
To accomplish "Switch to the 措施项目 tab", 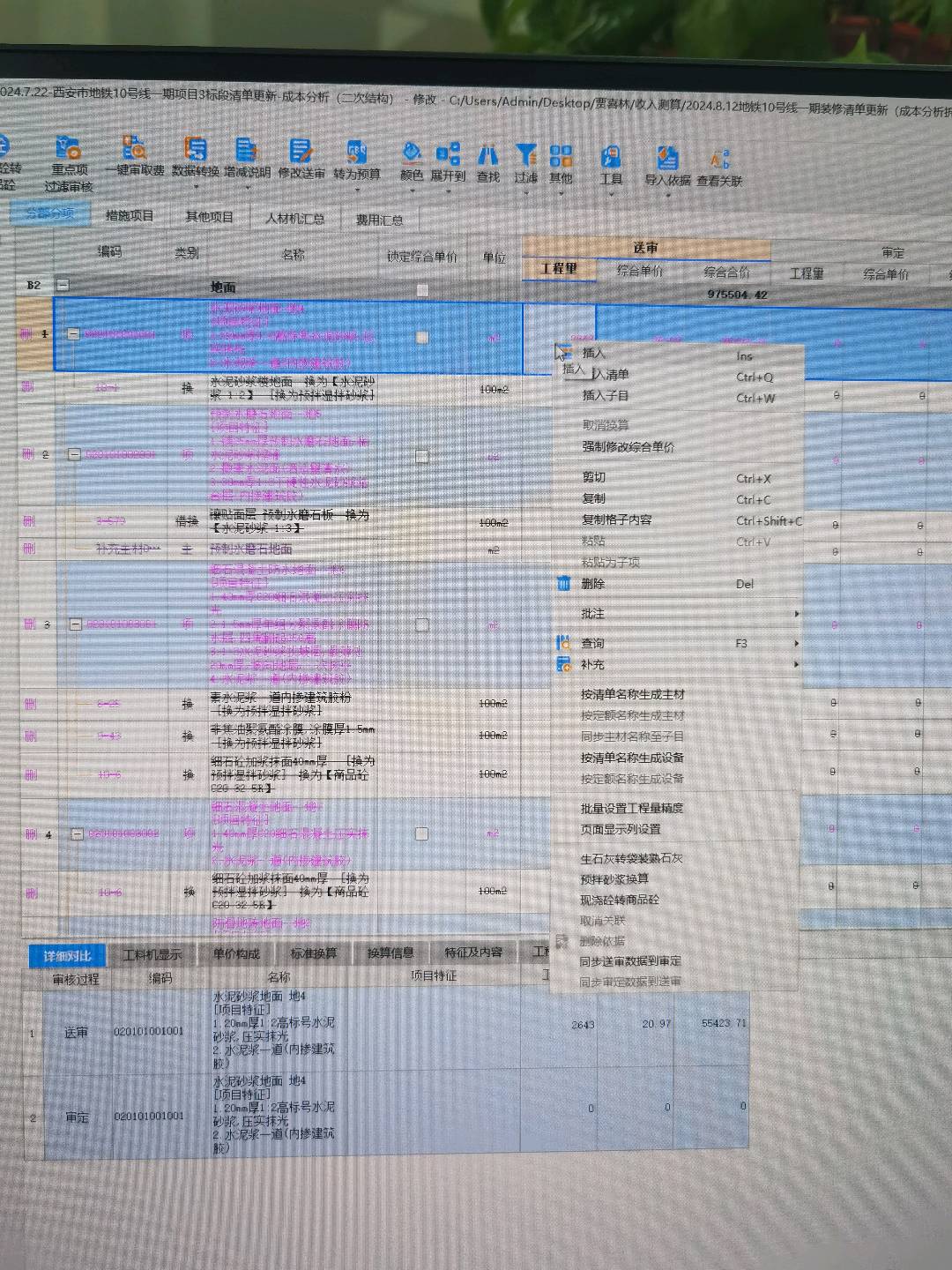I will (130, 215).
